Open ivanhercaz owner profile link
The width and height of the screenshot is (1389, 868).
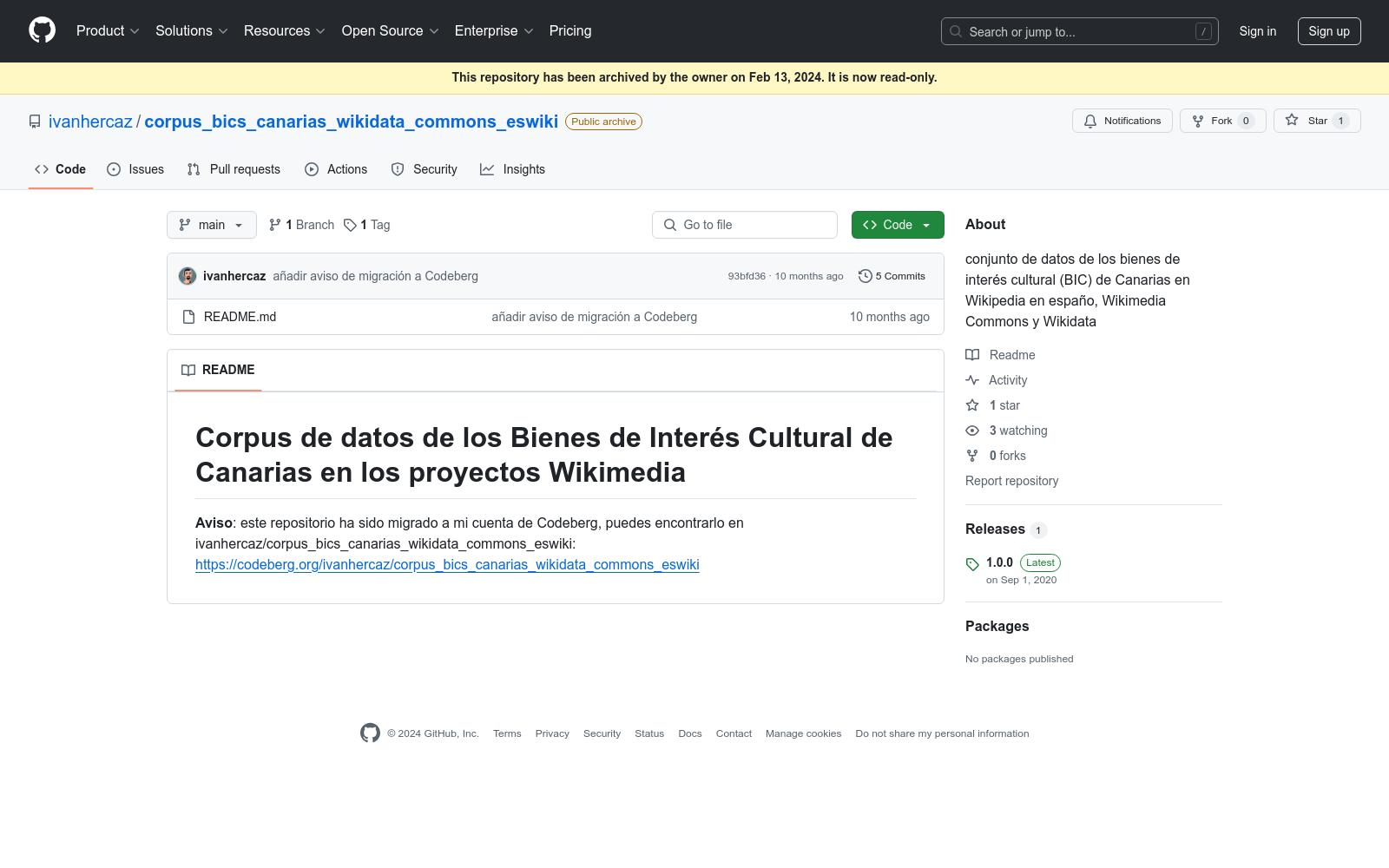coord(90,122)
